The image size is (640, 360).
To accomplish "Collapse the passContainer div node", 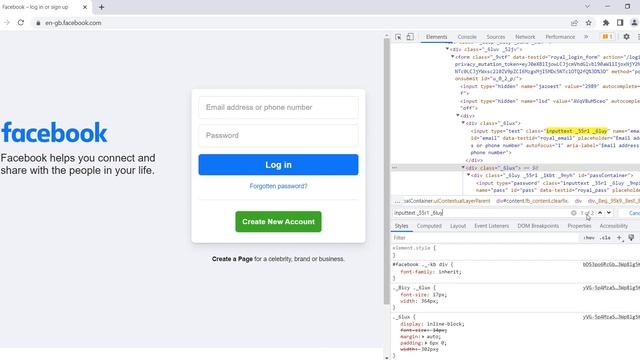I will click(468, 175).
